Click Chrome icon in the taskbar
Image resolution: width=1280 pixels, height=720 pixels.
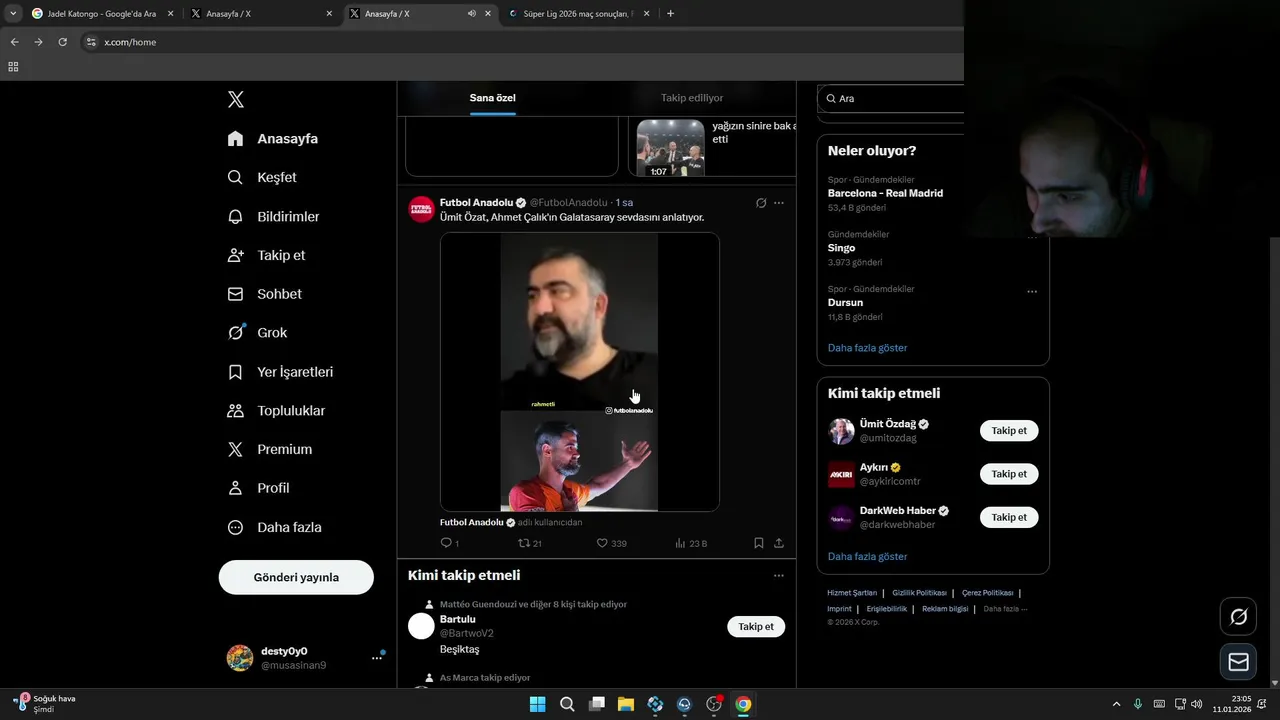coord(743,704)
